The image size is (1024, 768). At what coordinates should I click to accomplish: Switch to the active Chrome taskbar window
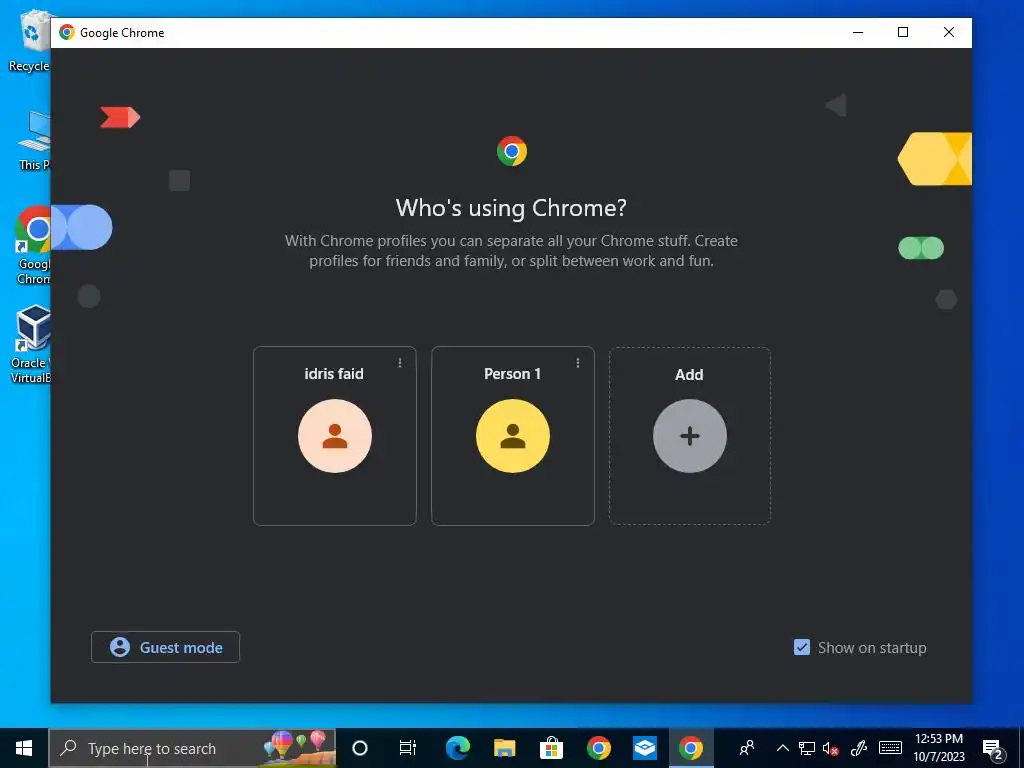coord(691,748)
